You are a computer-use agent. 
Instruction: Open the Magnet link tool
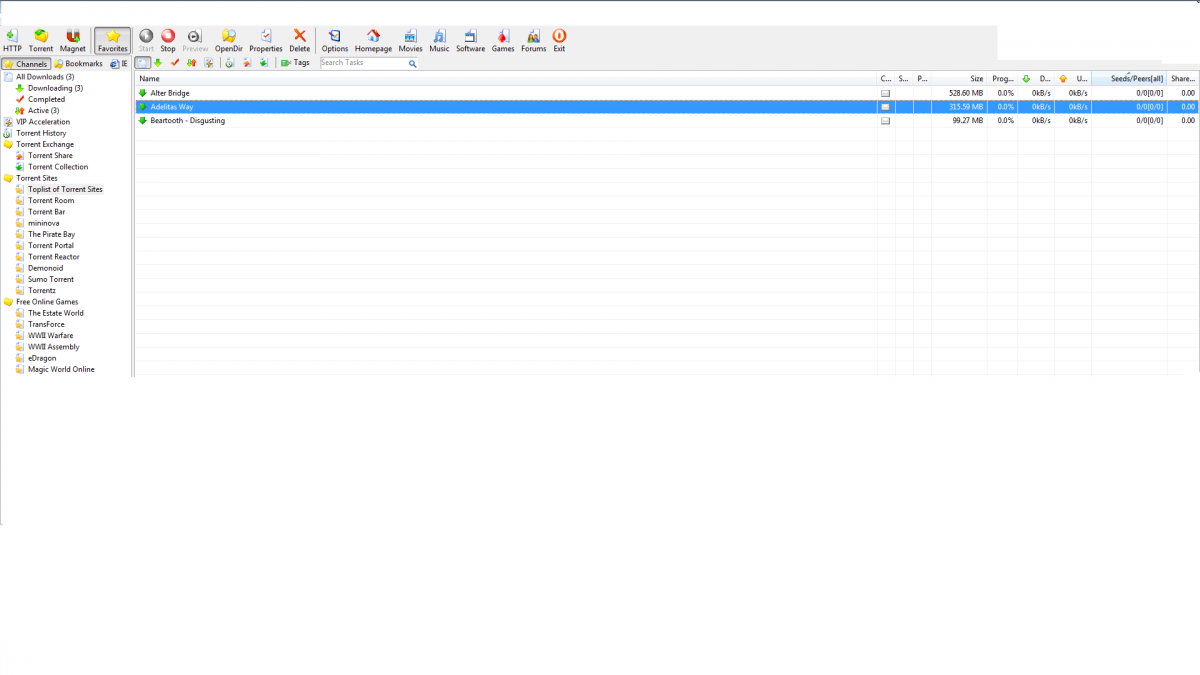tap(72, 40)
